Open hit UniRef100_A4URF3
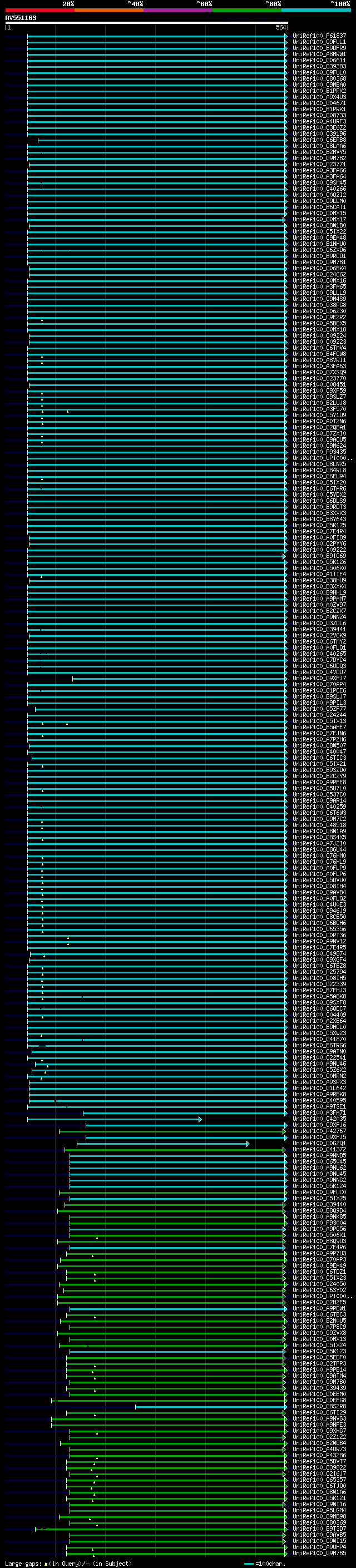This screenshot has height=1568, width=356. tap(319, 122)
